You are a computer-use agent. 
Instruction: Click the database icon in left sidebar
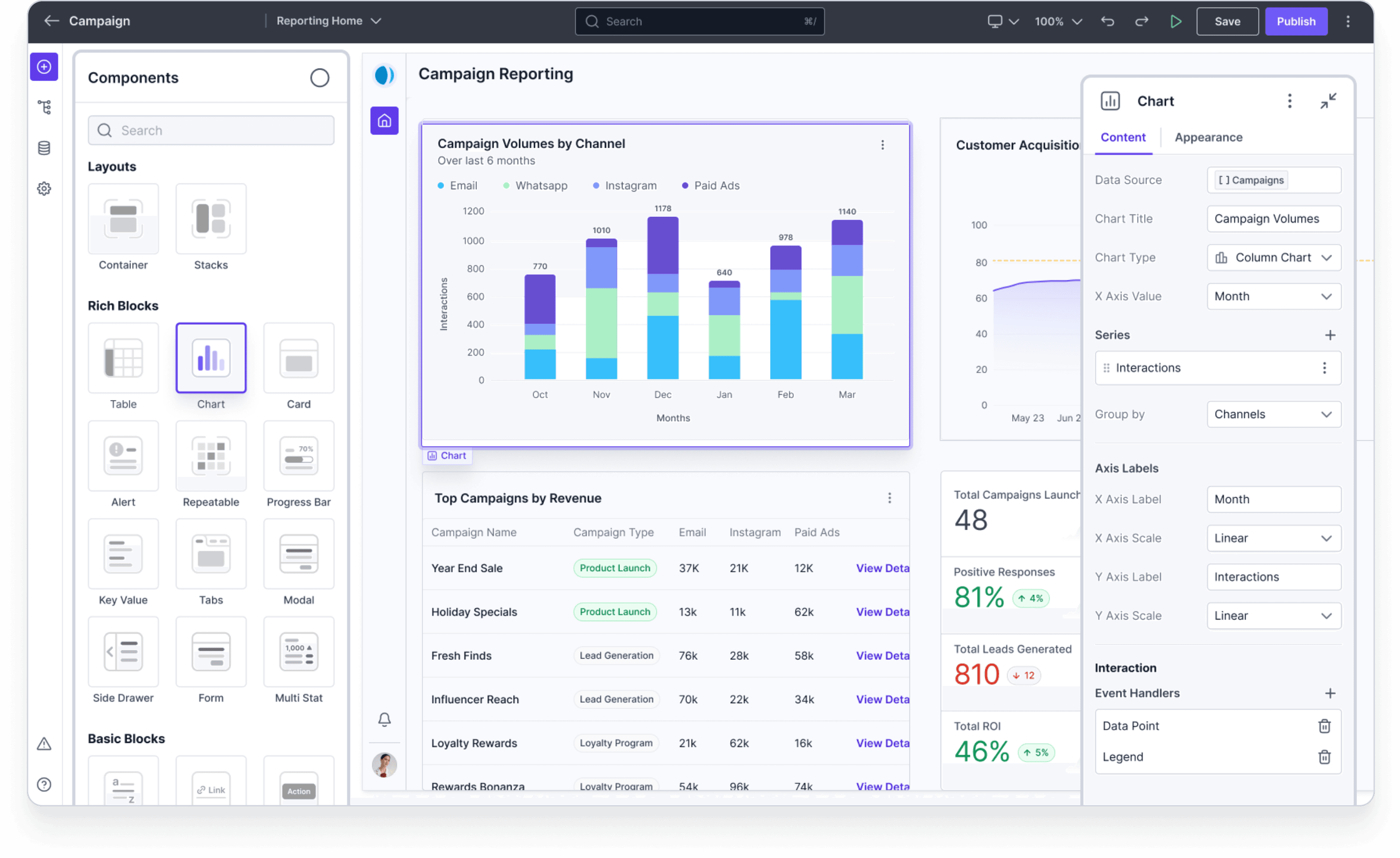[x=44, y=148]
